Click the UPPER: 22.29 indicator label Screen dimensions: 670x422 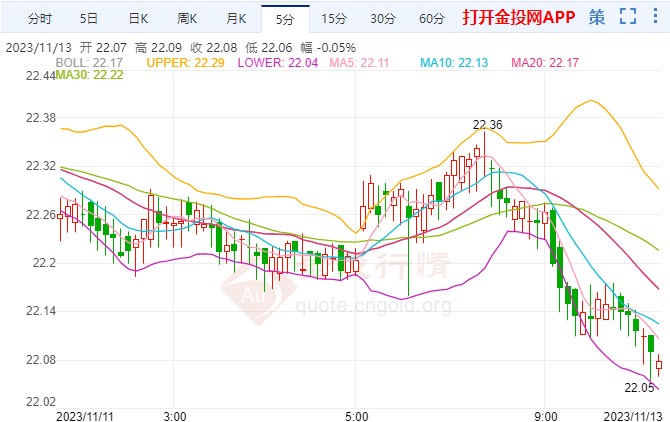[x=185, y=63]
